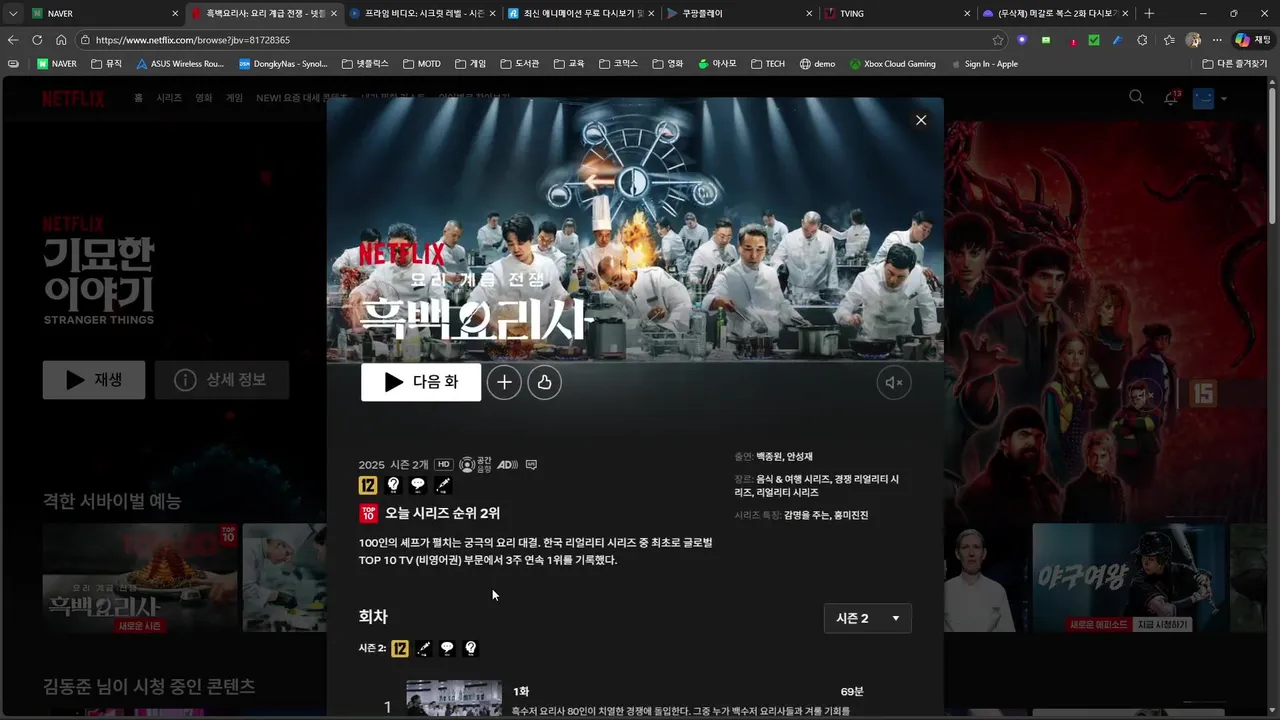Open the Copilot 채팅 button
This screenshot has width=1280, height=720.
(1252, 40)
